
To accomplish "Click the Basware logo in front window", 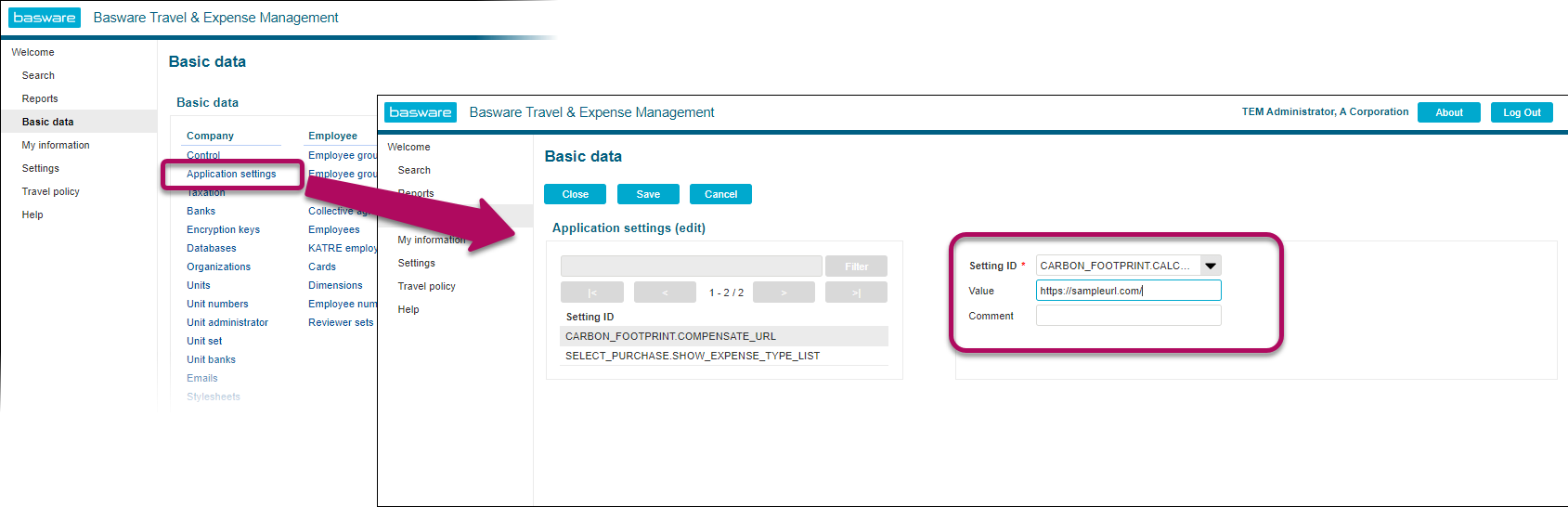I will (x=421, y=112).
